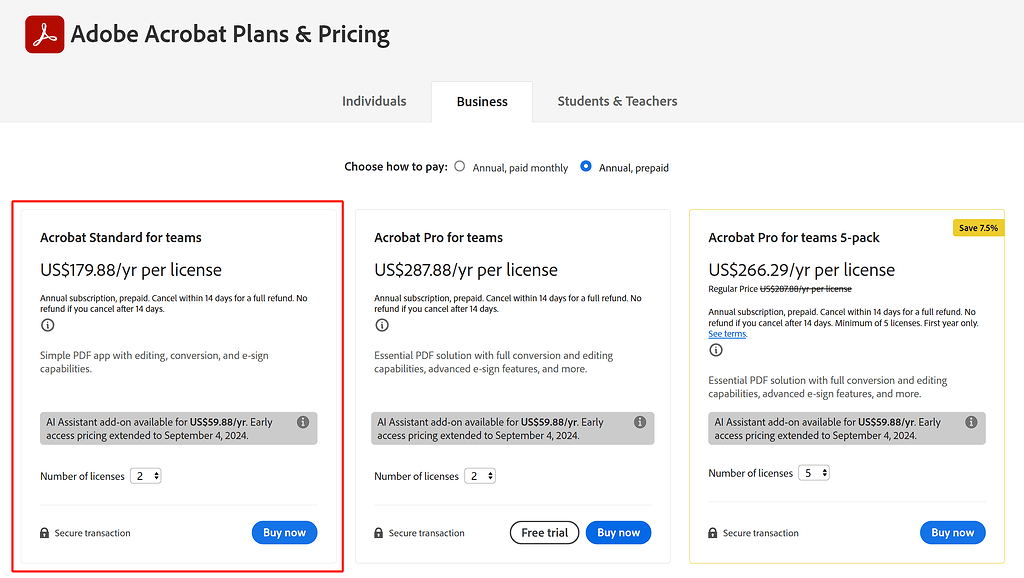This screenshot has width=1024, height=578.
Task: Start Free trial of Acrobat Pro for teams
Action: 545,533
